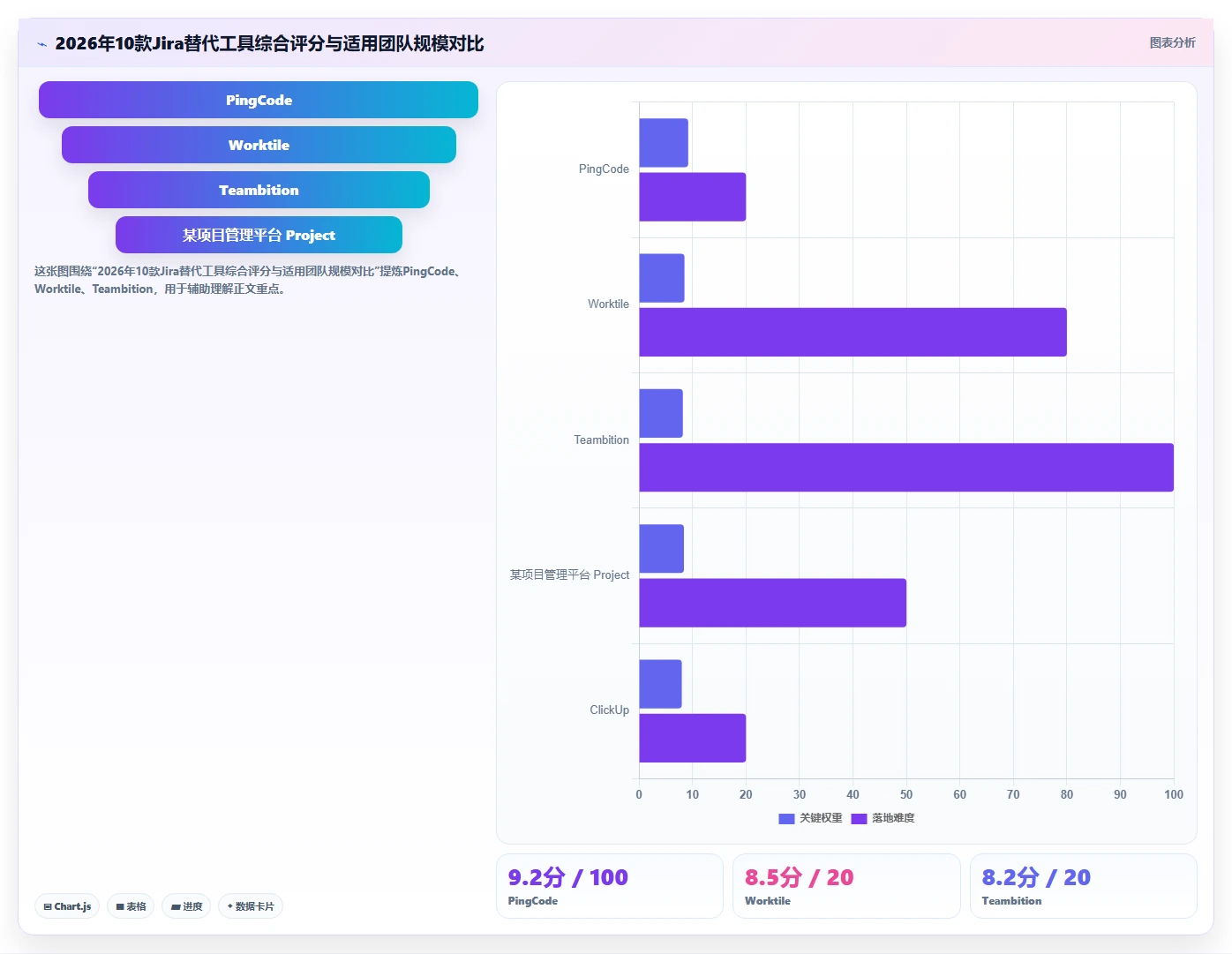Click Teambition's 关键权重 bar in the chart

pos(661,413)
